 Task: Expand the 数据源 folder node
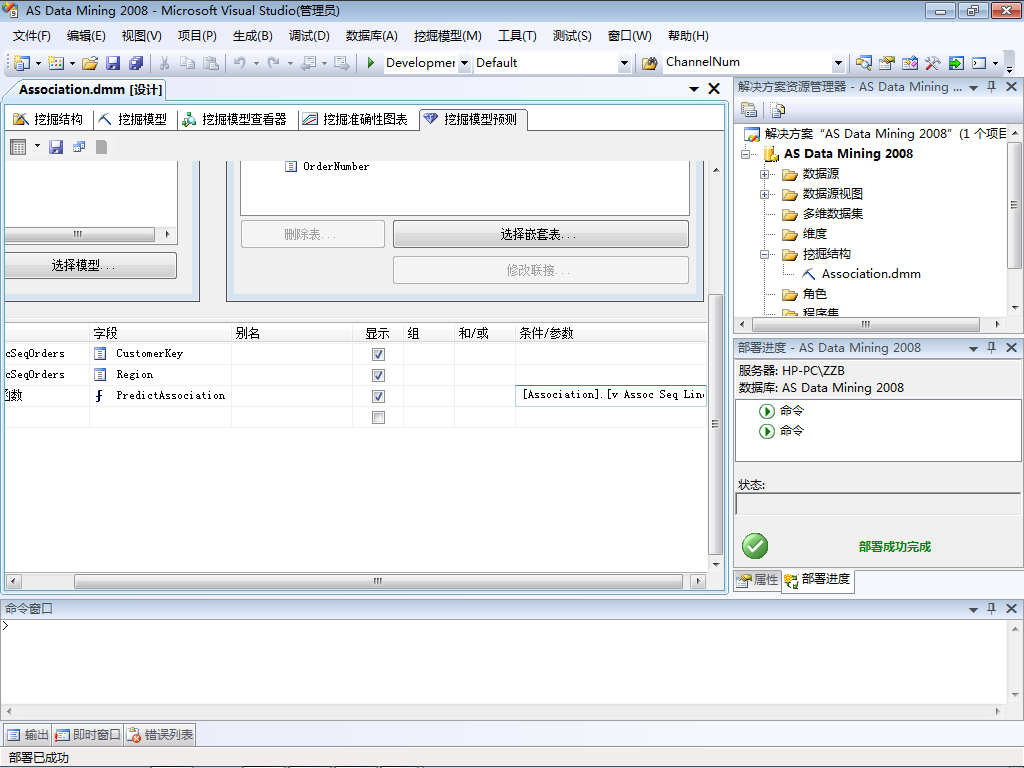click(764, 174)
